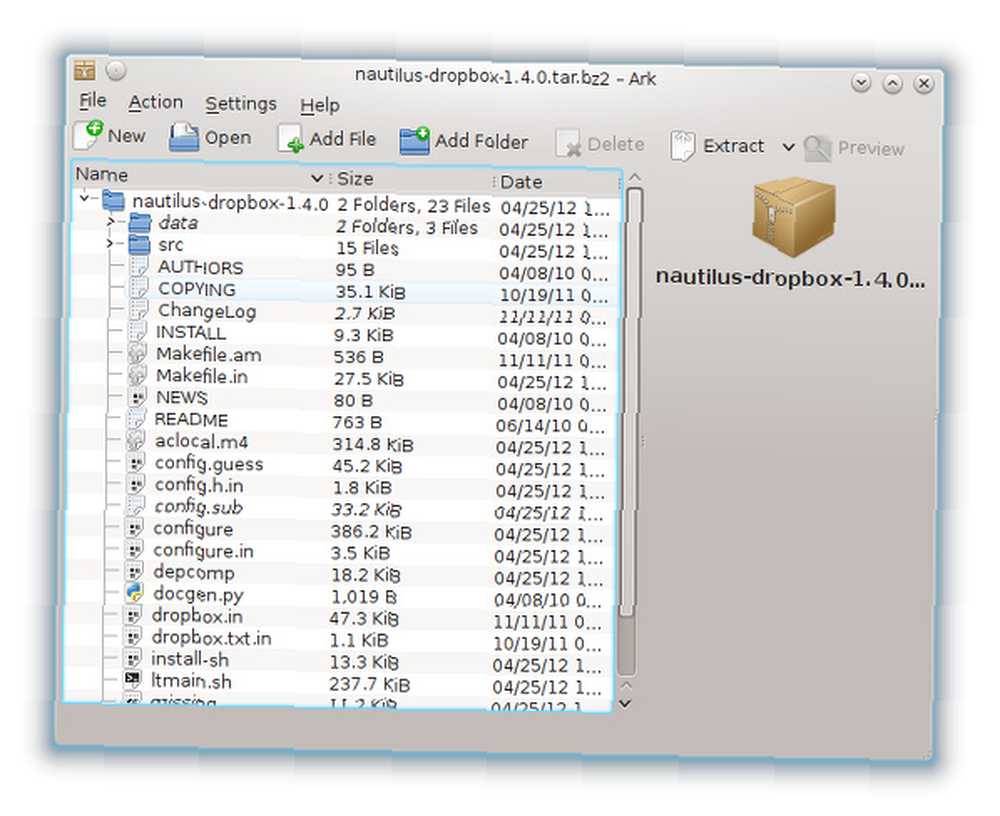Open the Help menu
Screen dimensions: 1000x816
coord(320,105)
